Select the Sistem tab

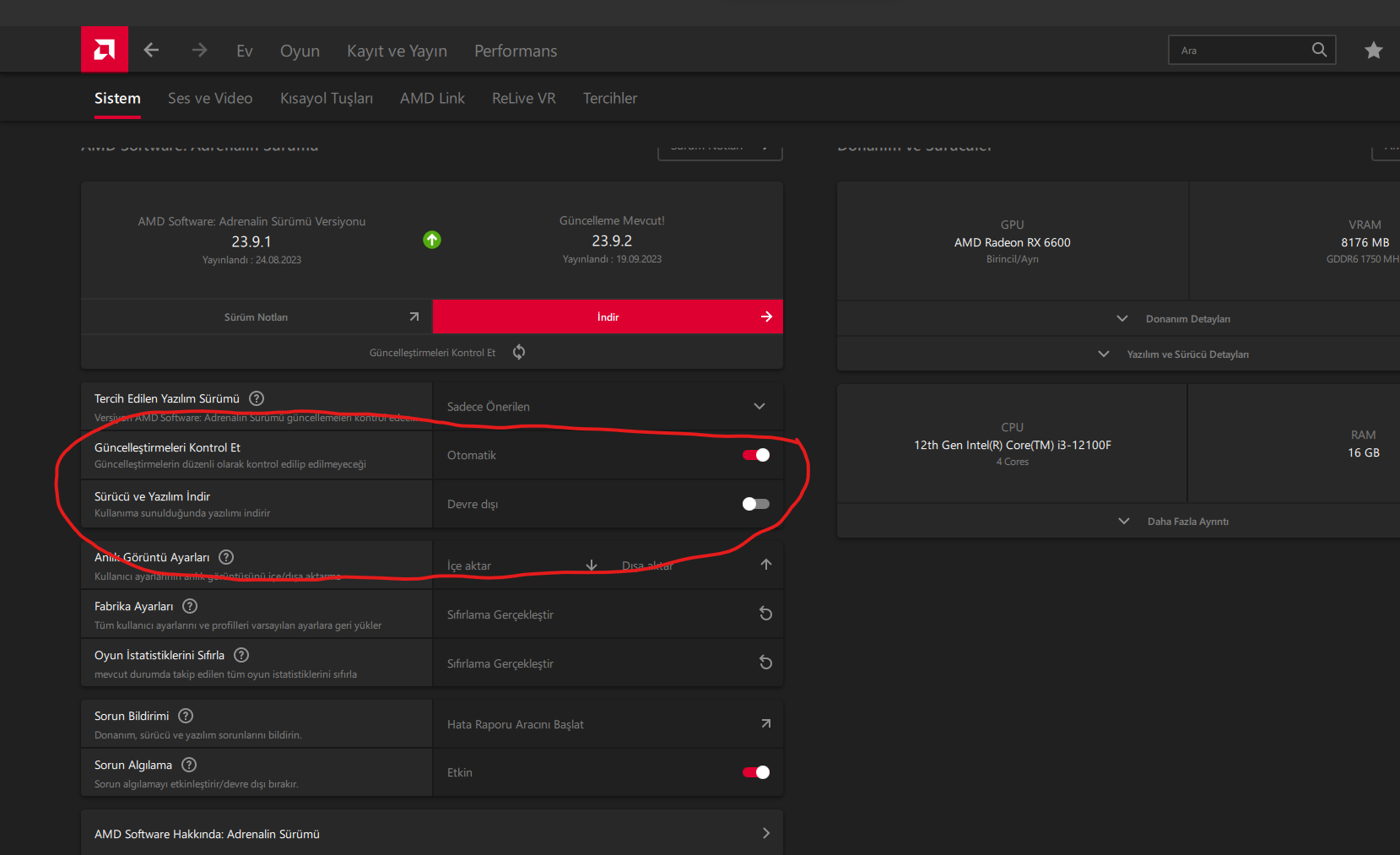(x=117, y=98)
